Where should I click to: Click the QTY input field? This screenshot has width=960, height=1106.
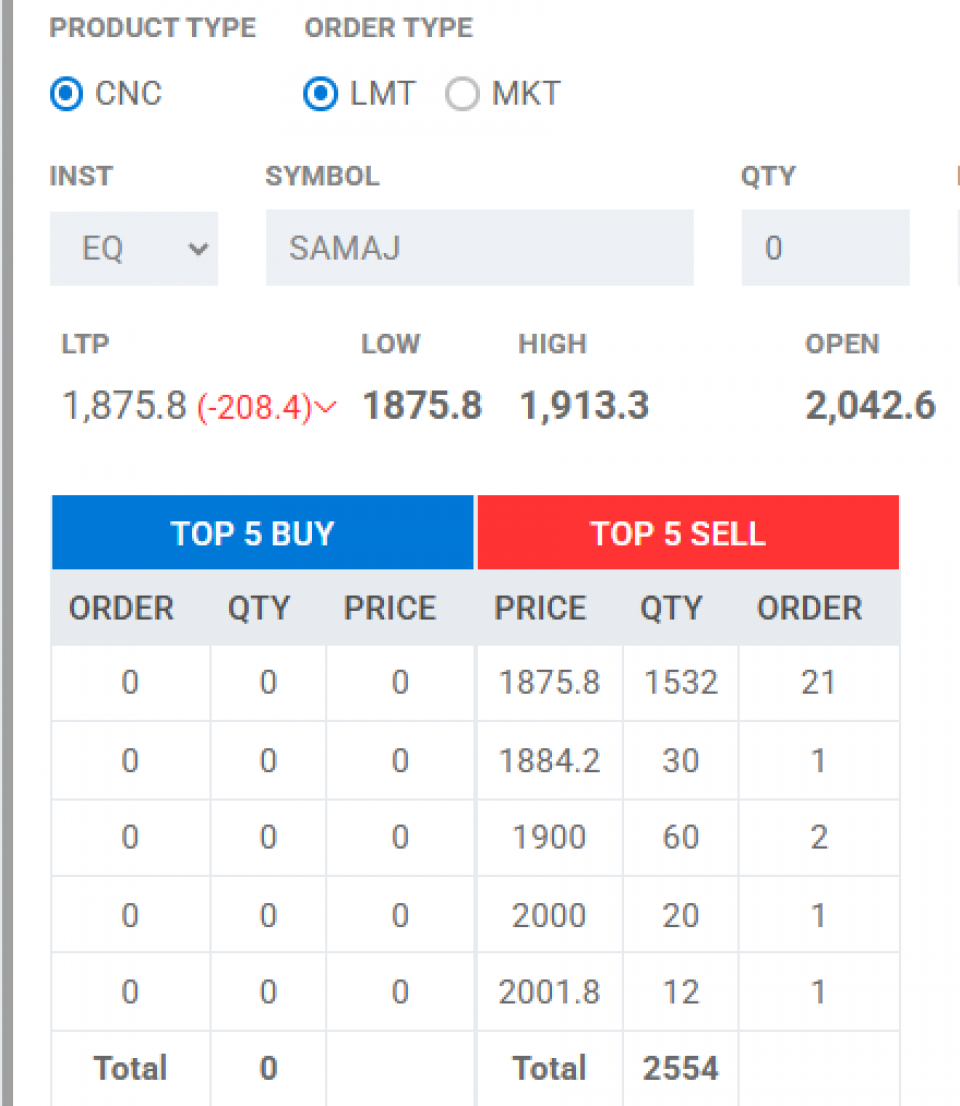[x=825, y=248]
